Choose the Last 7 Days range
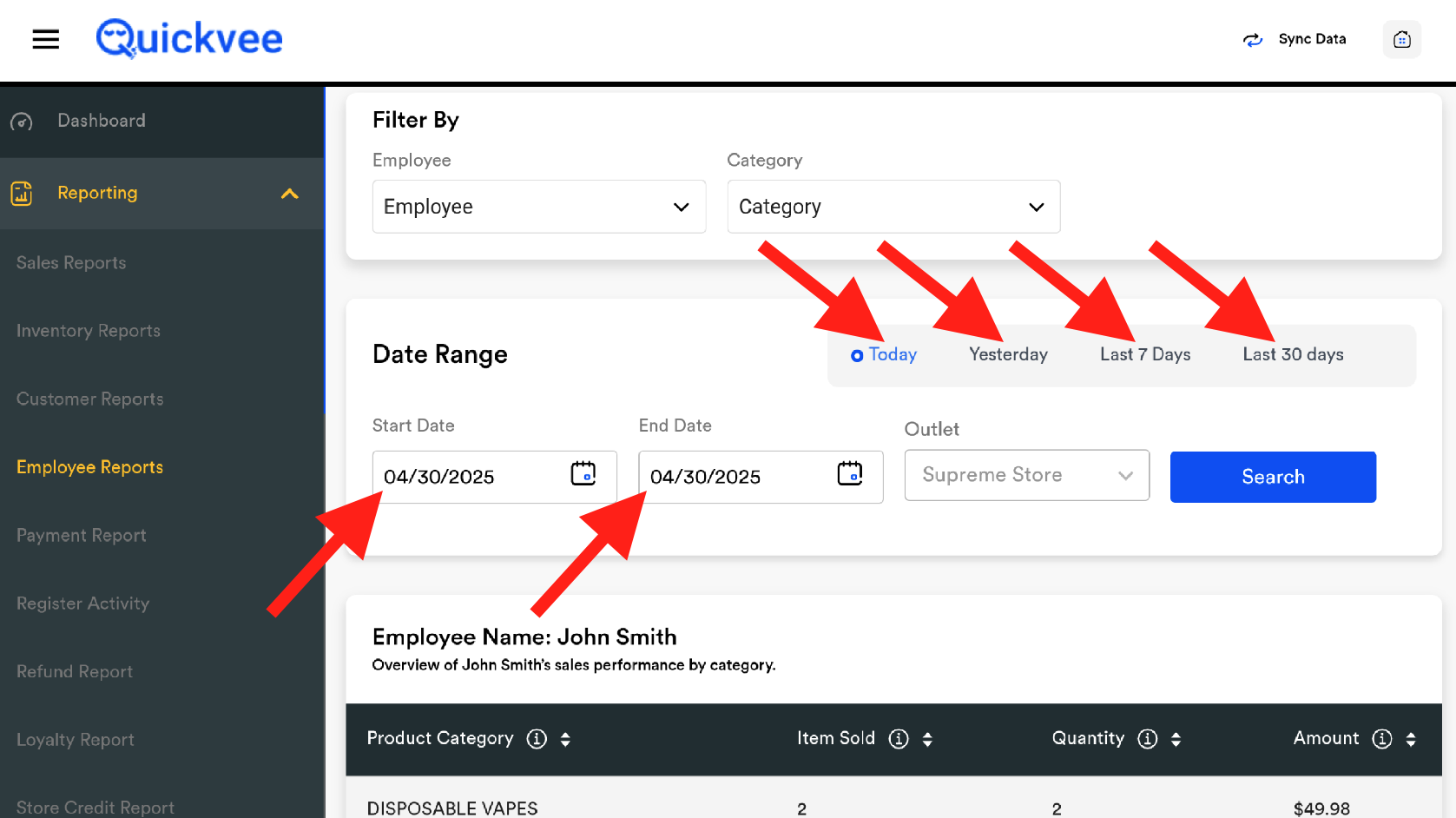The height and width of the screenshot is (818, 1456). point(1144,355)
